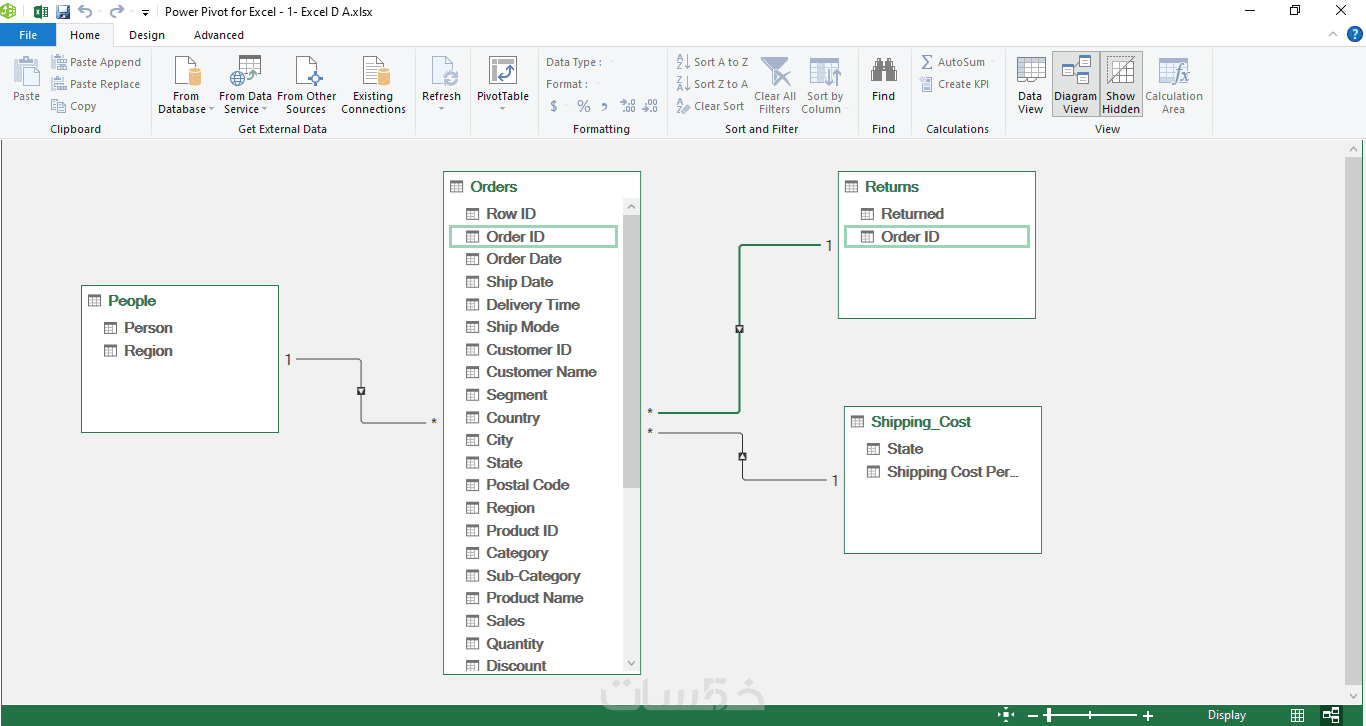Click the Shipping_Cost table header
The image size is (1366, 726).
click(943, 422)
